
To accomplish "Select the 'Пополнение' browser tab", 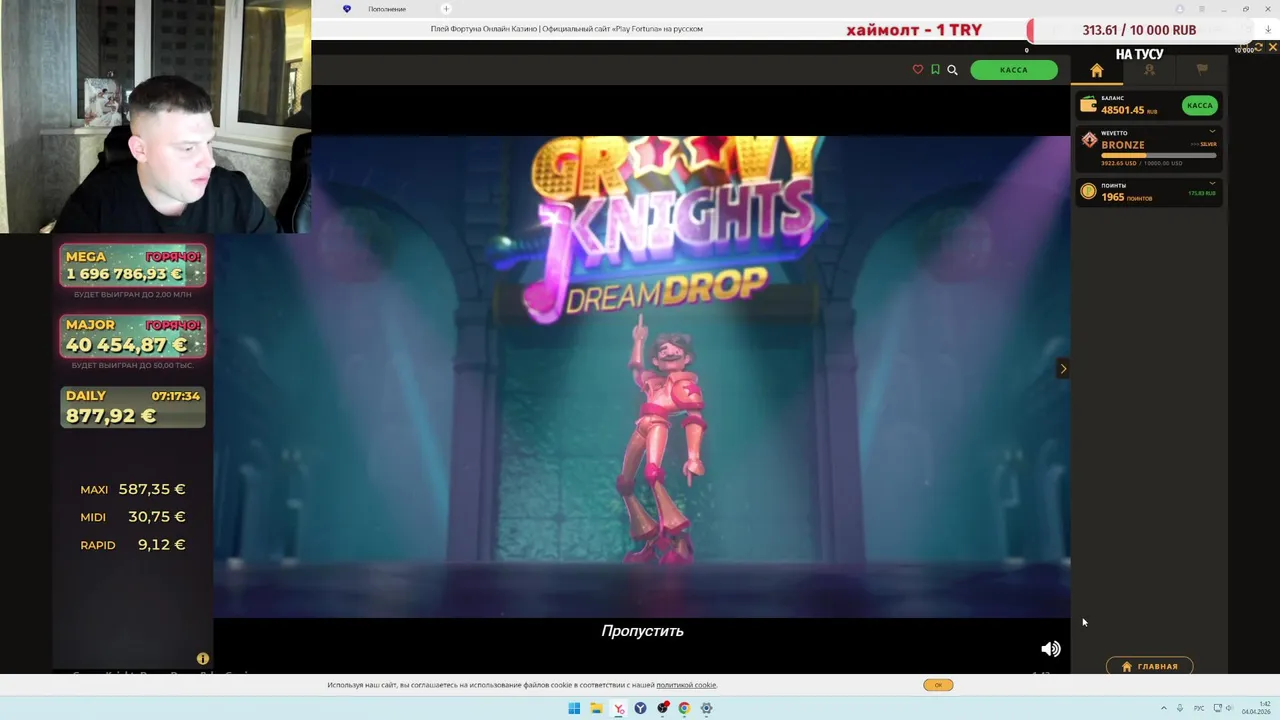I will tap(387, 9).
